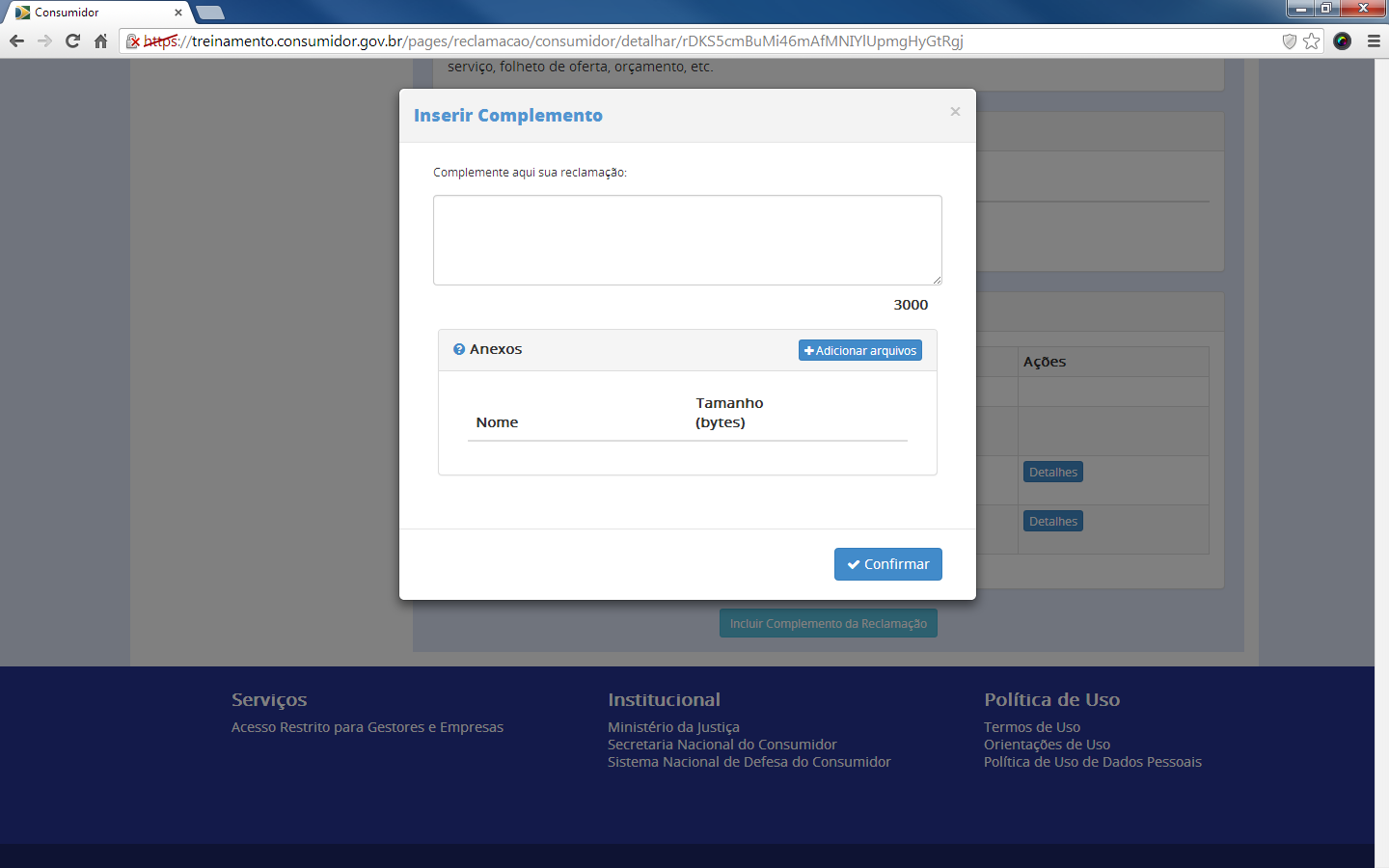Open Orientações de Uso link

(x=1047, y=745)
